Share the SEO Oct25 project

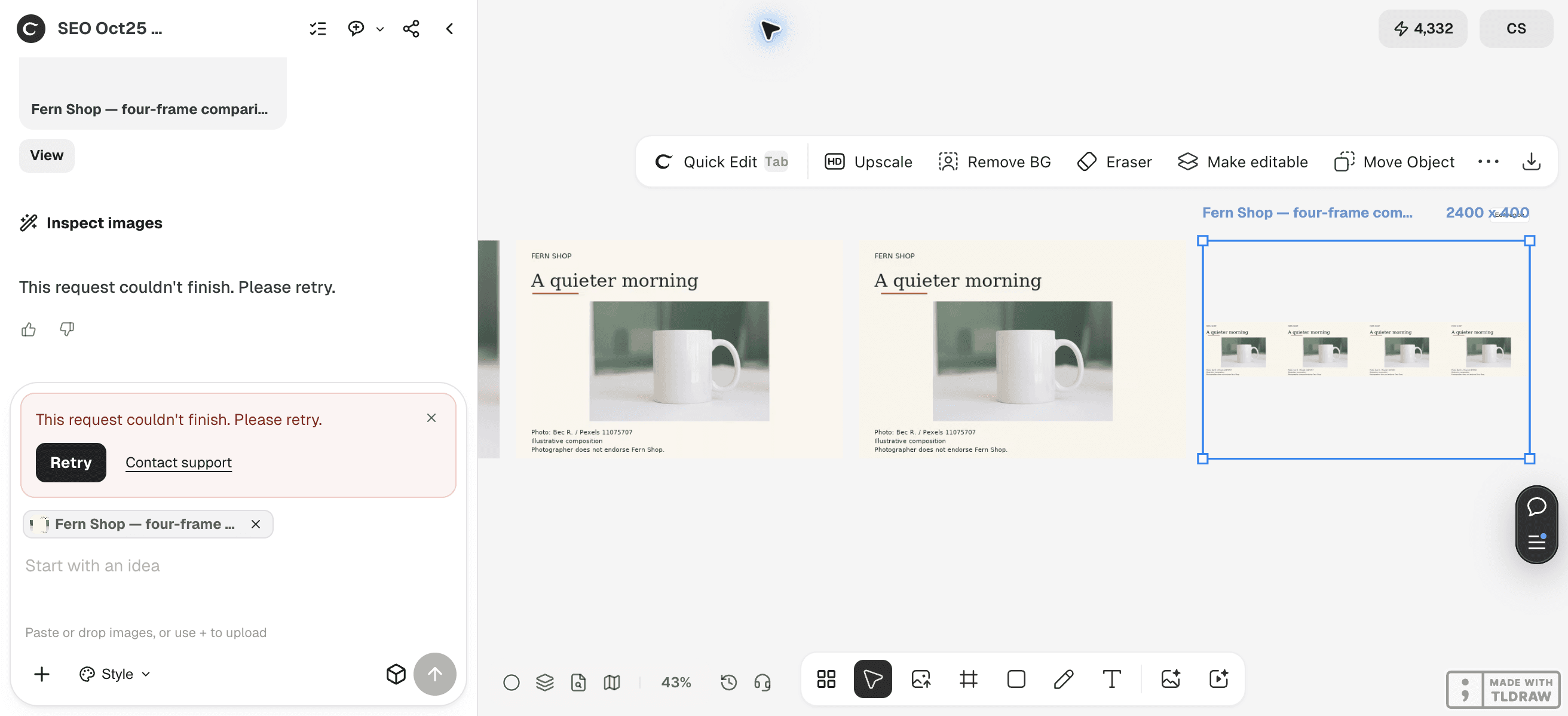(411, 29)
